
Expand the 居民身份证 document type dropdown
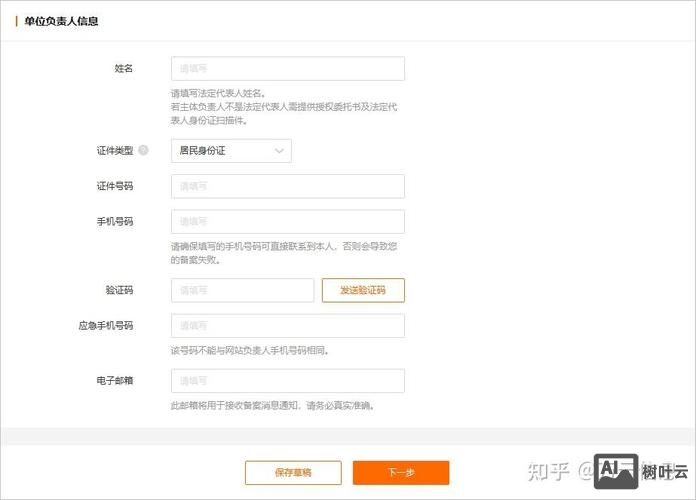231,151
